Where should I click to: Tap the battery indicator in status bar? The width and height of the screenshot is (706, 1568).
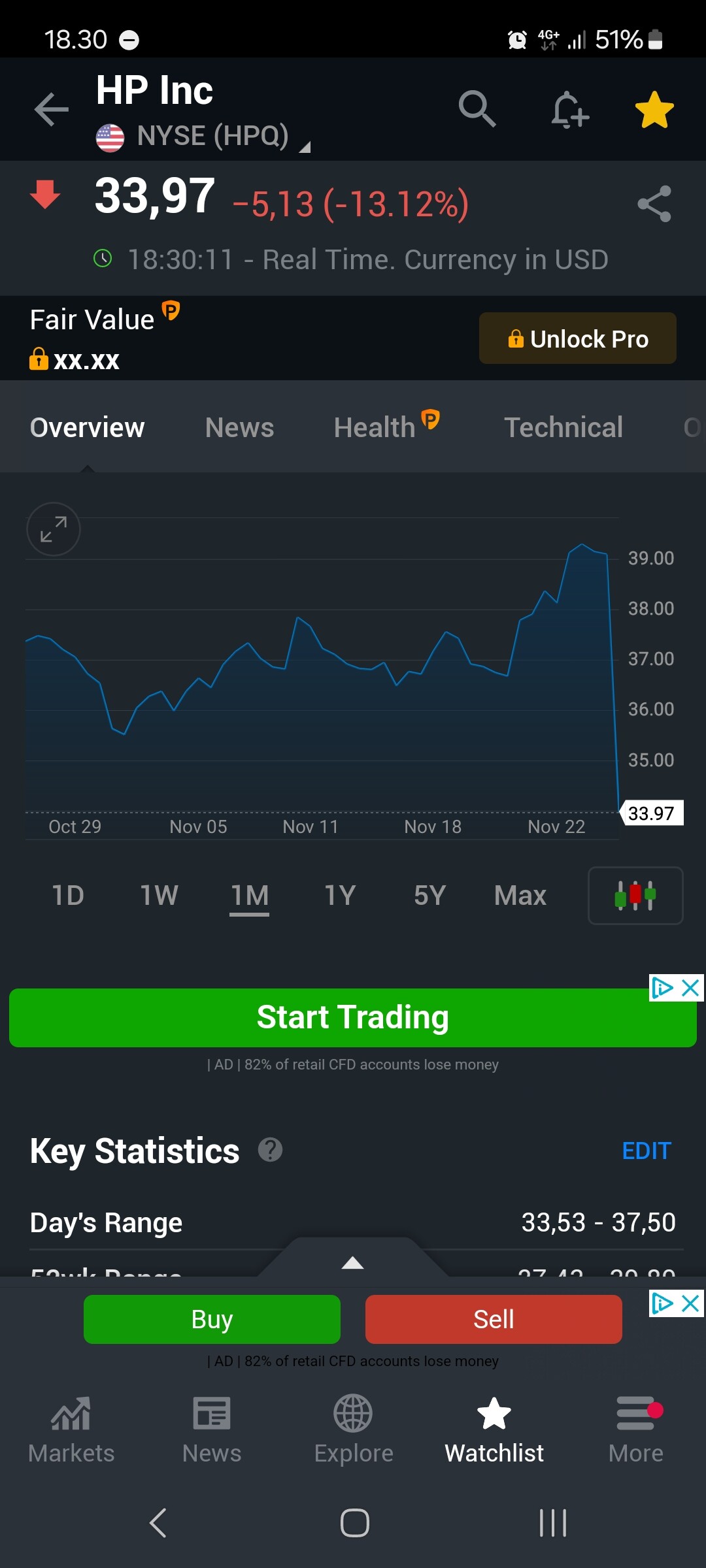(x=656, y=40)
